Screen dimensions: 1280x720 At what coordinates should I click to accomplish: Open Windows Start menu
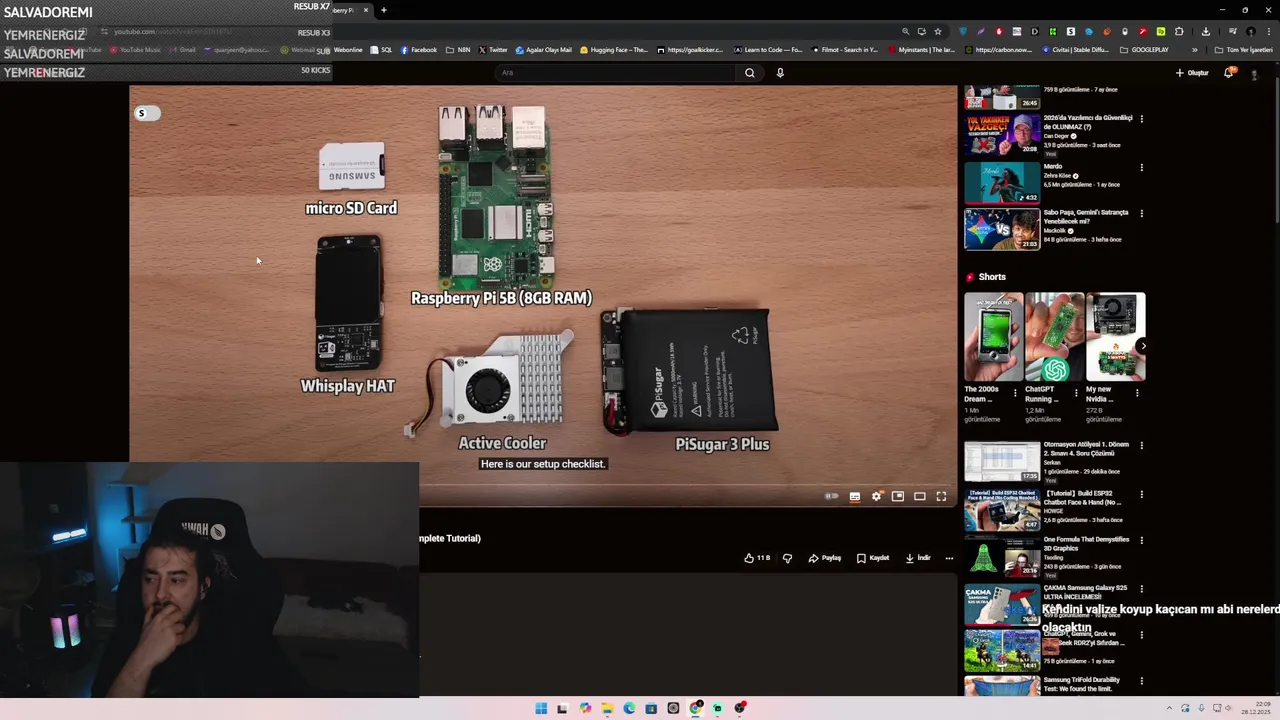click(x=541, y=708)
